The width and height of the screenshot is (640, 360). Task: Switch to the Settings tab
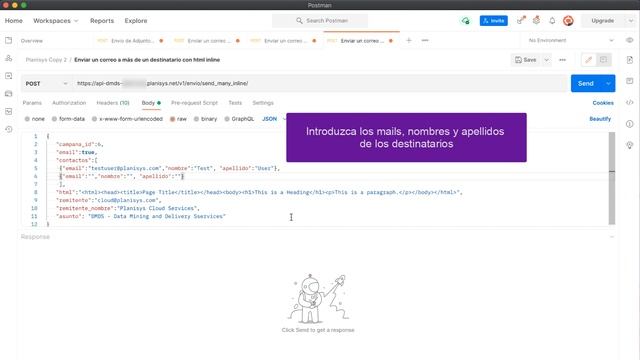click(263, 103)
